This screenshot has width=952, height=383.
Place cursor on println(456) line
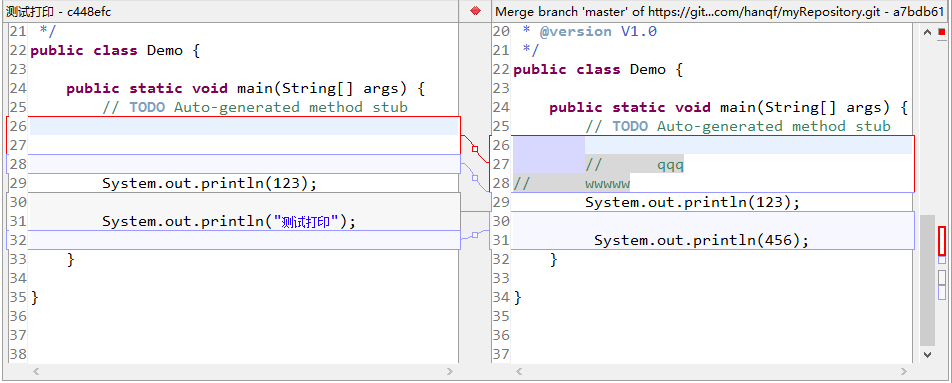(712, 240)
